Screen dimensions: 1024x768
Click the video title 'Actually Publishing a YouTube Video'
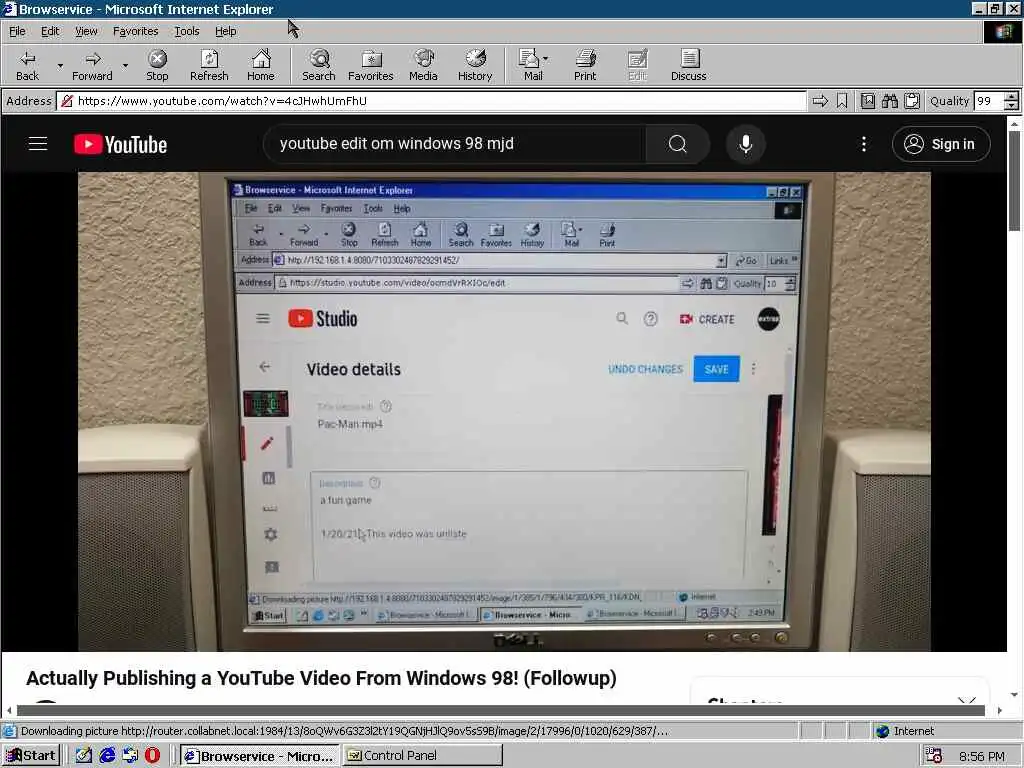[x=321, y=678]
